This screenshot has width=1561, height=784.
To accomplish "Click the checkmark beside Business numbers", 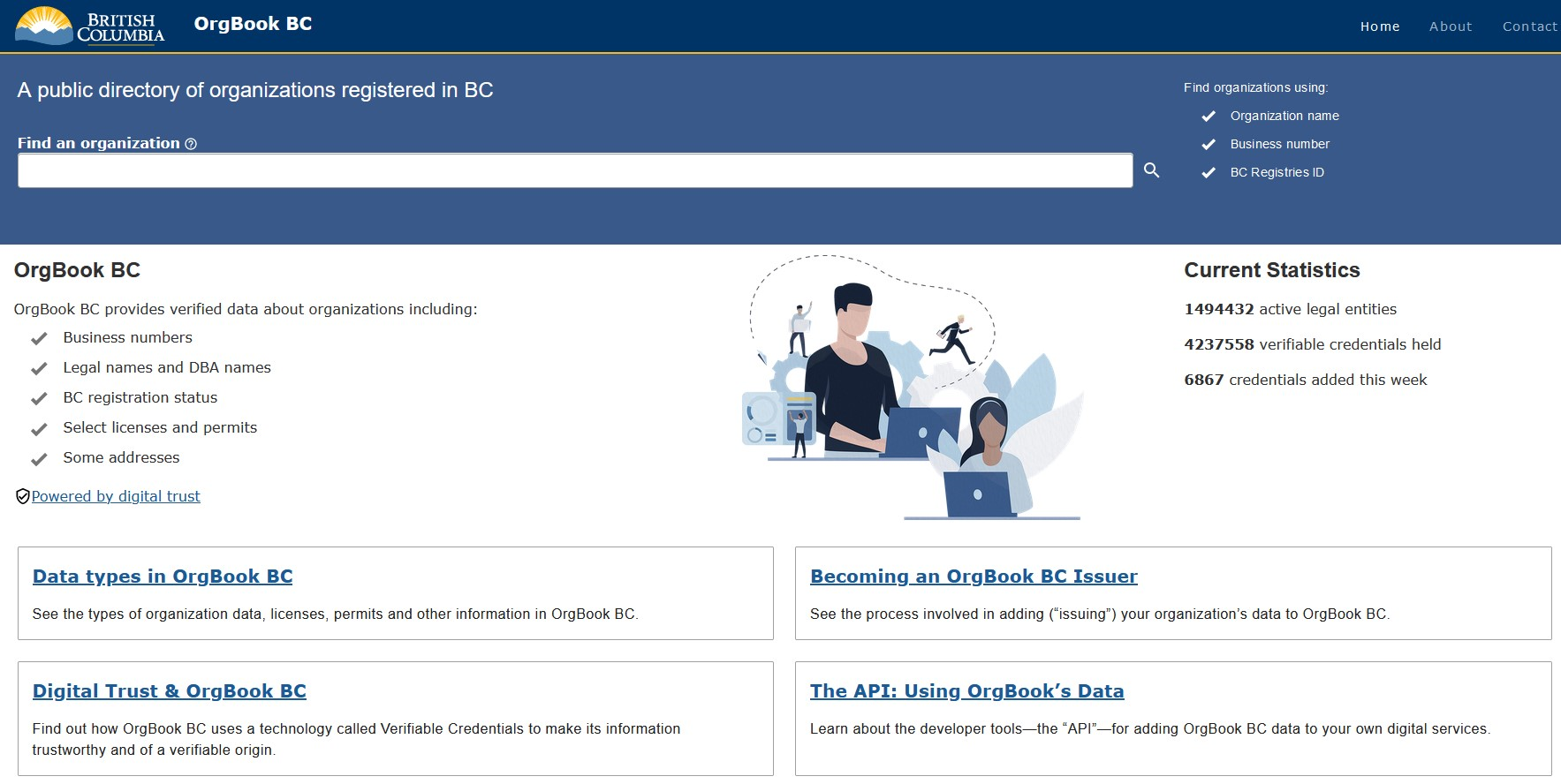I will point(39,338).
